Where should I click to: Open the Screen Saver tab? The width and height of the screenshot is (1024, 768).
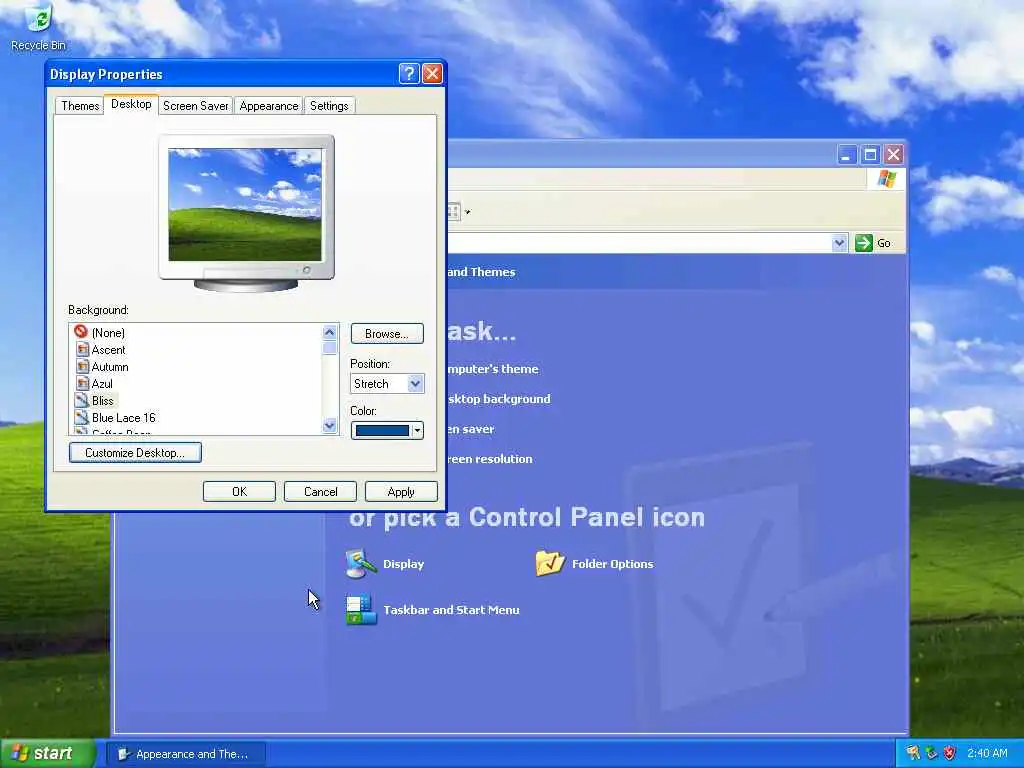195,106
